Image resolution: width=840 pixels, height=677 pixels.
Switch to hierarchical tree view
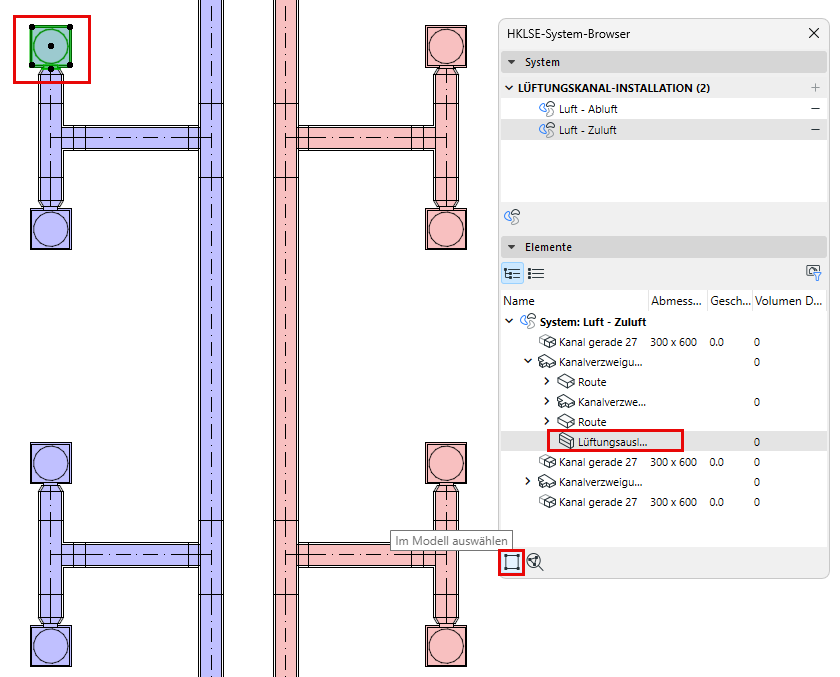512,273
